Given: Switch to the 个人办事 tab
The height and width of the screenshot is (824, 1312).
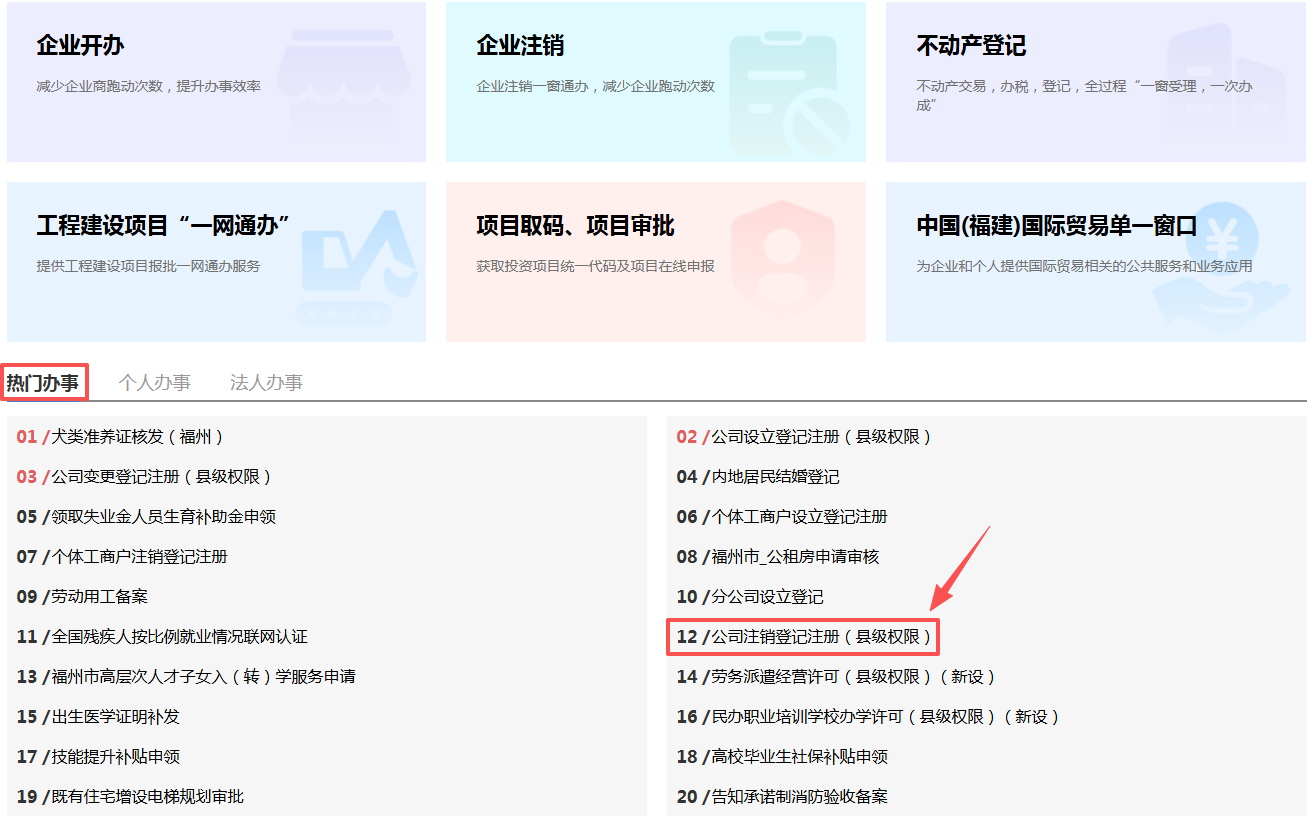Looking at the screenshot, I should point(154,382).
